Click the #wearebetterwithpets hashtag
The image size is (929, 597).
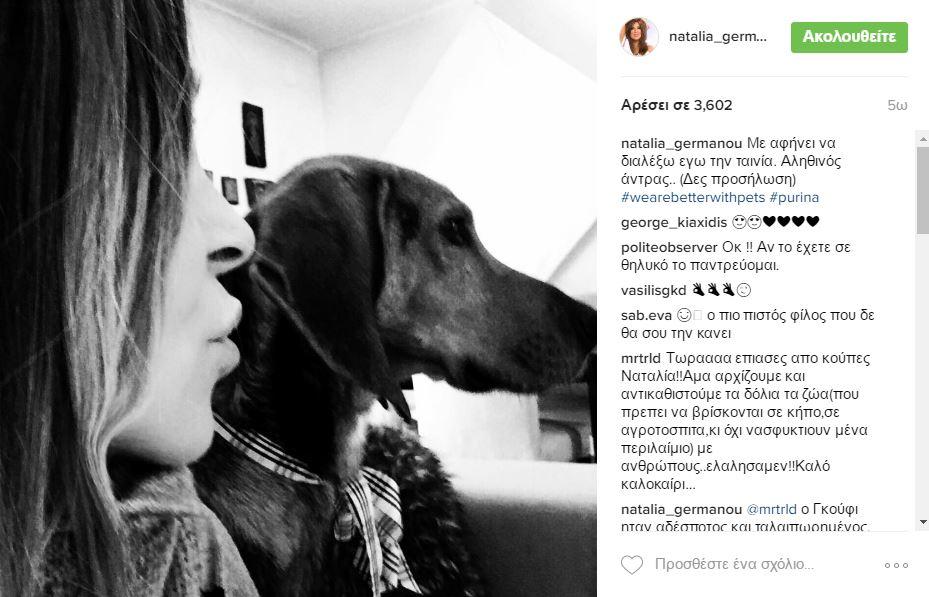693,197
